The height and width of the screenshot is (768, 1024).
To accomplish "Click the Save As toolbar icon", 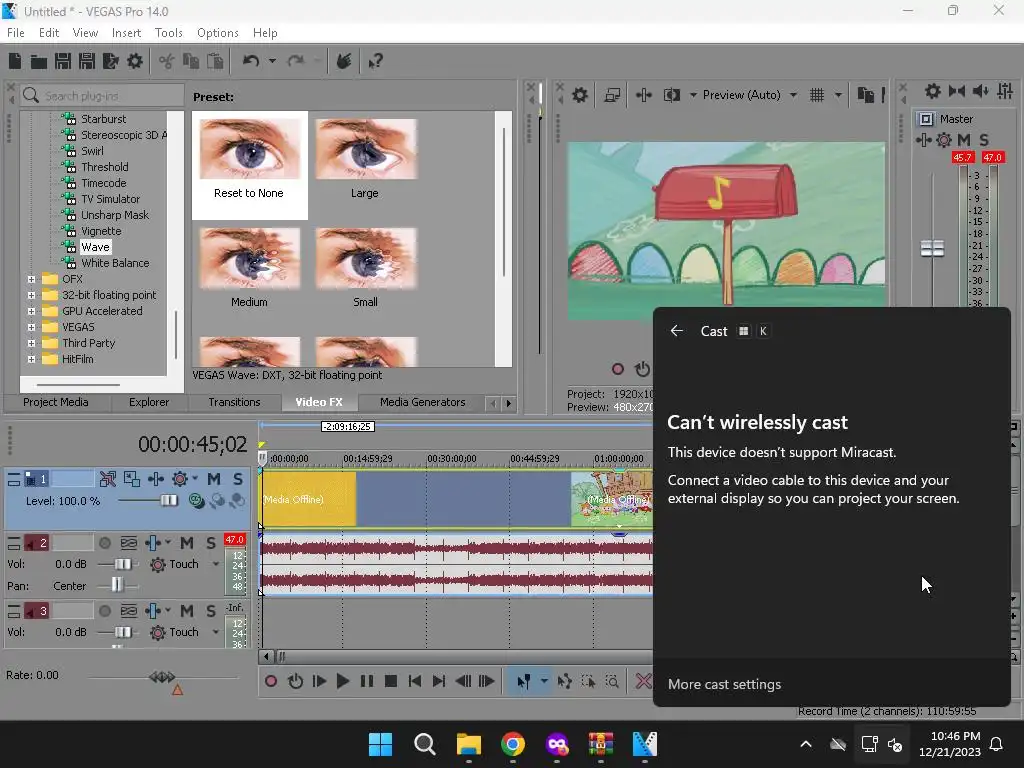I will pos(87,61).
